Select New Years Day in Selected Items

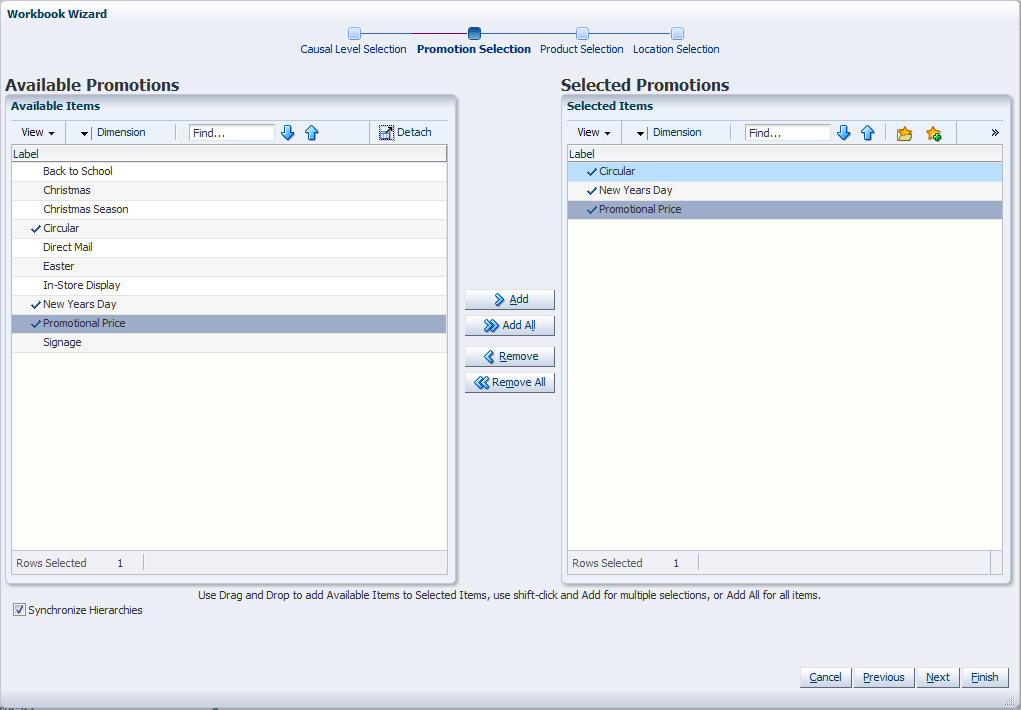785,190
